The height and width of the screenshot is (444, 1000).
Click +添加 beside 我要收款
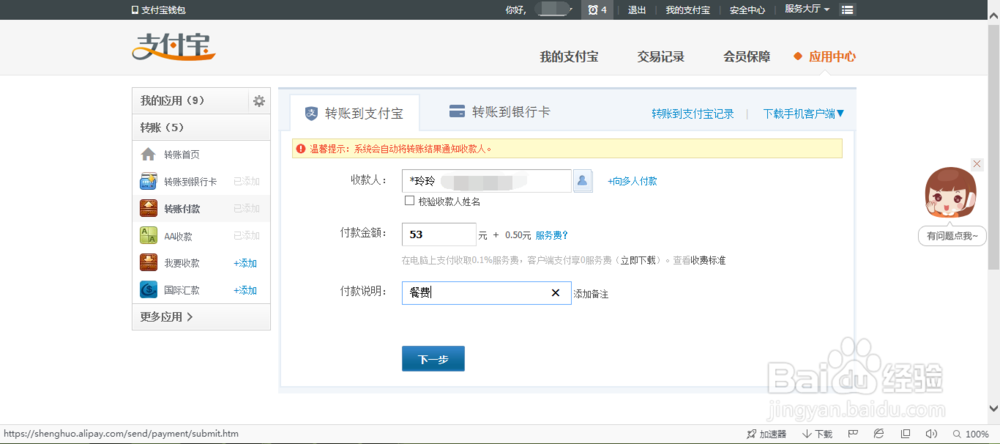pyautogui.click(x=245, y=263)
